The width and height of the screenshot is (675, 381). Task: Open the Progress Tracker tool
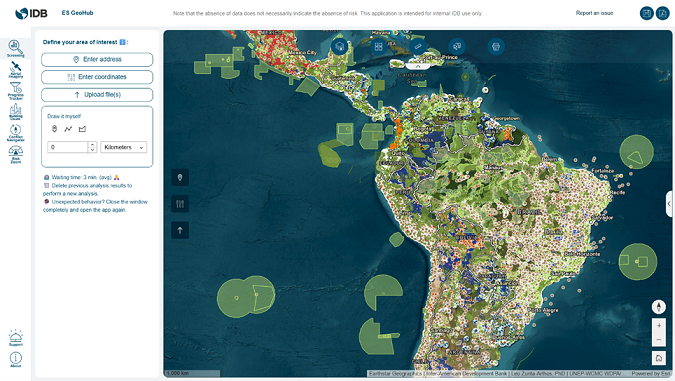pyautogui.click(x=15, y=91)
